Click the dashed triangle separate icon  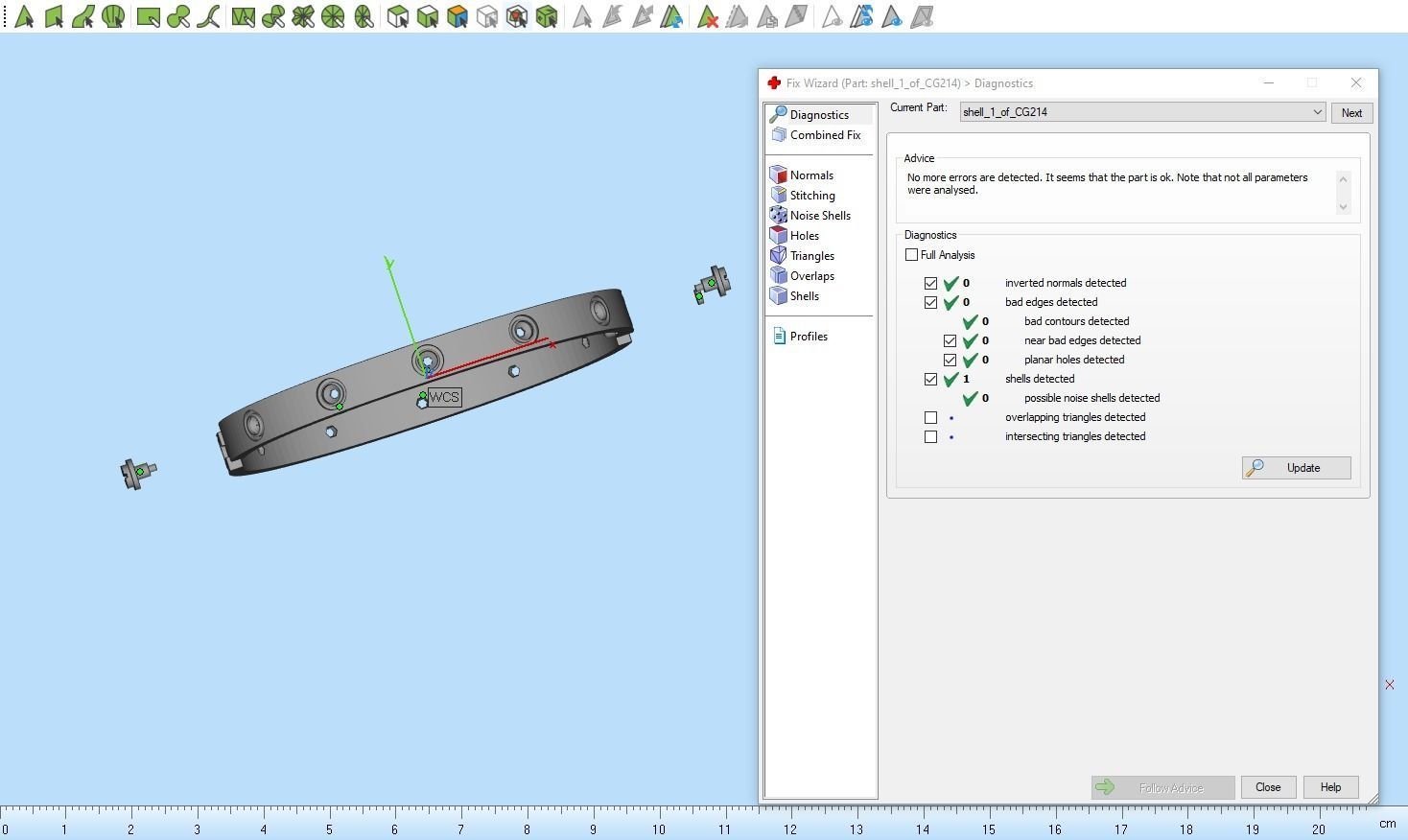click(738, 16)
